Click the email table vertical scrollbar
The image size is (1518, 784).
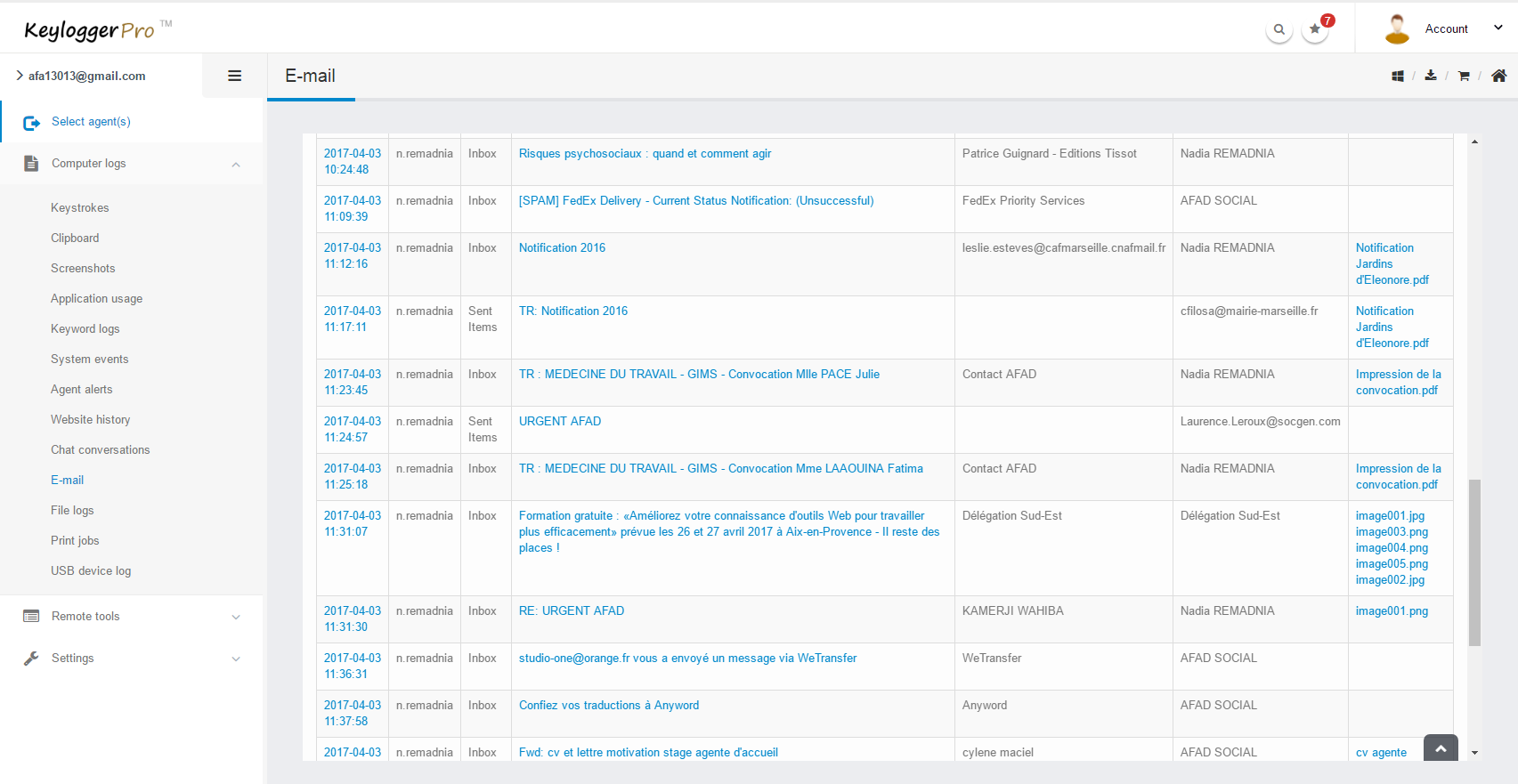click(1474, 562)
